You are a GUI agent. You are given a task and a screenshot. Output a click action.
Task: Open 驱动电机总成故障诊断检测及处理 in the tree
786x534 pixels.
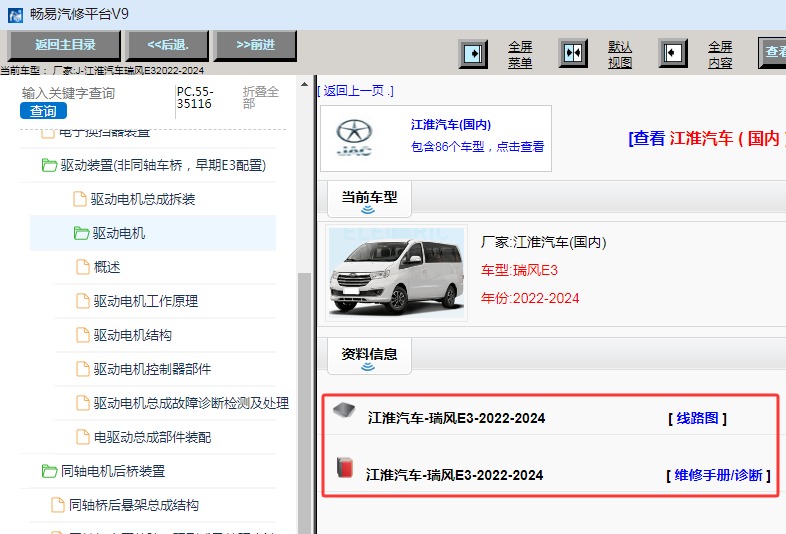[191, 403]
